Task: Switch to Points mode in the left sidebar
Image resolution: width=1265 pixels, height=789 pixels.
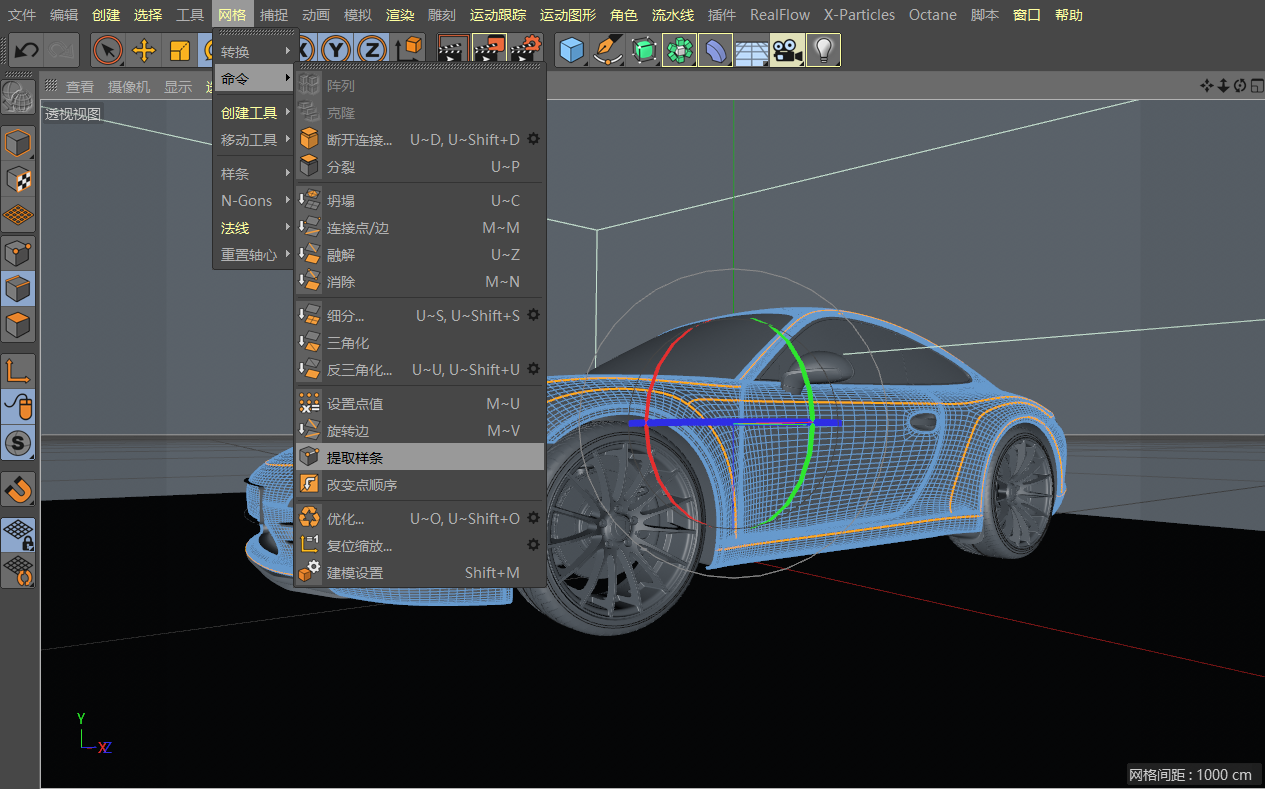Action: point(18,251)
